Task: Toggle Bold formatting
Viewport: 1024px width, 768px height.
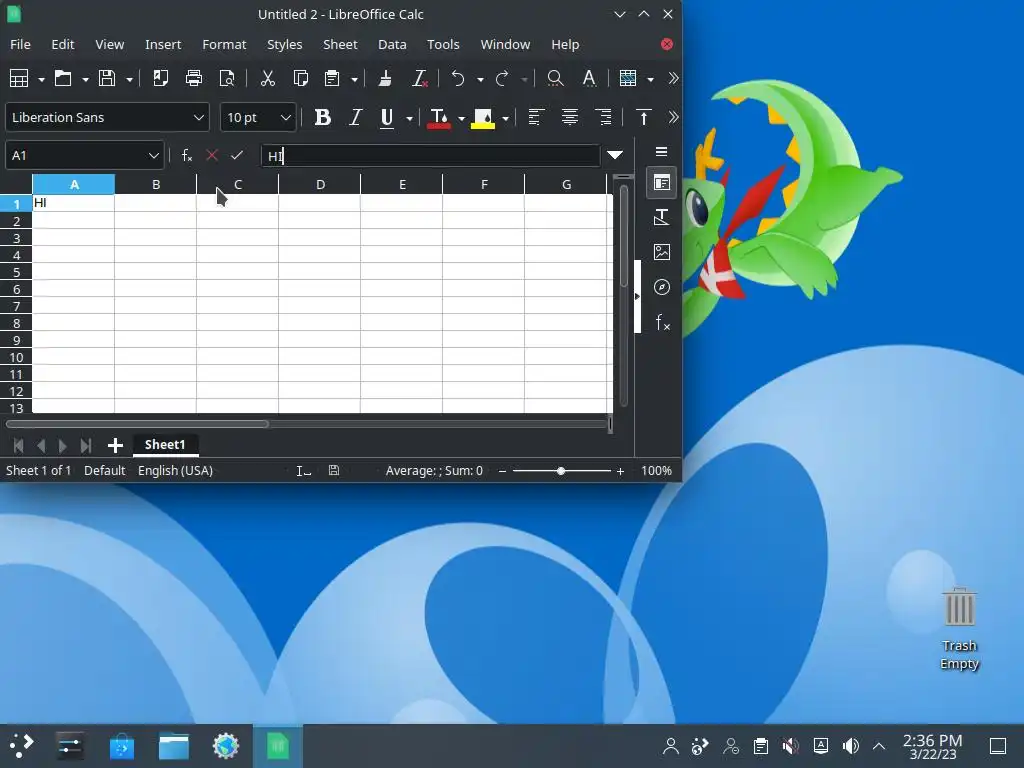Action: [x=322, y=118]
